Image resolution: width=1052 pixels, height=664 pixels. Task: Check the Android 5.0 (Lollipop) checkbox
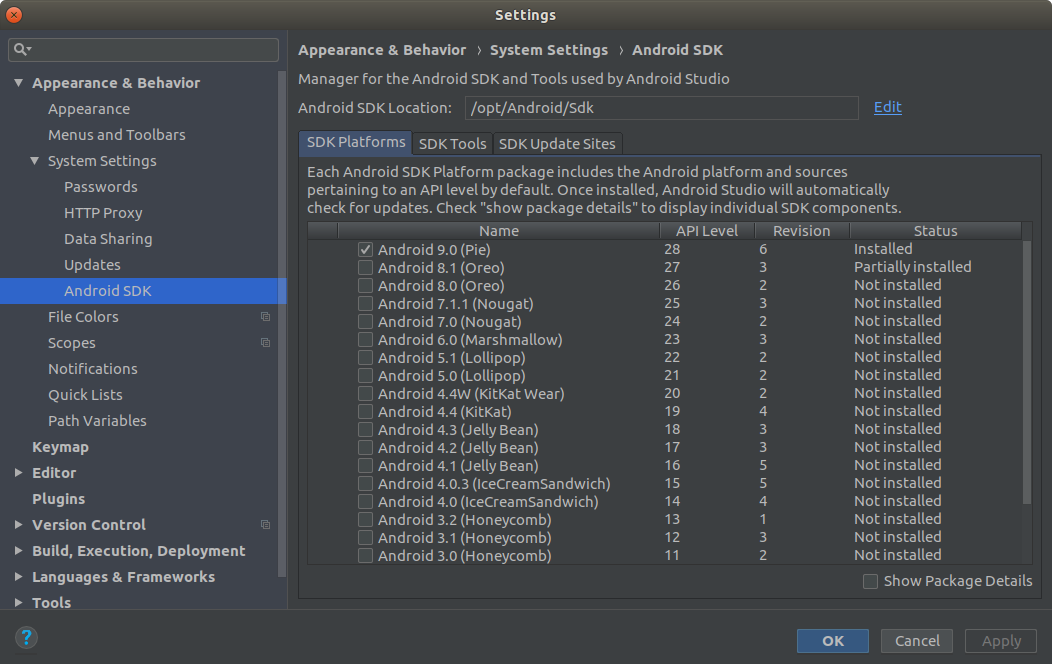click(x=365, y=376)
